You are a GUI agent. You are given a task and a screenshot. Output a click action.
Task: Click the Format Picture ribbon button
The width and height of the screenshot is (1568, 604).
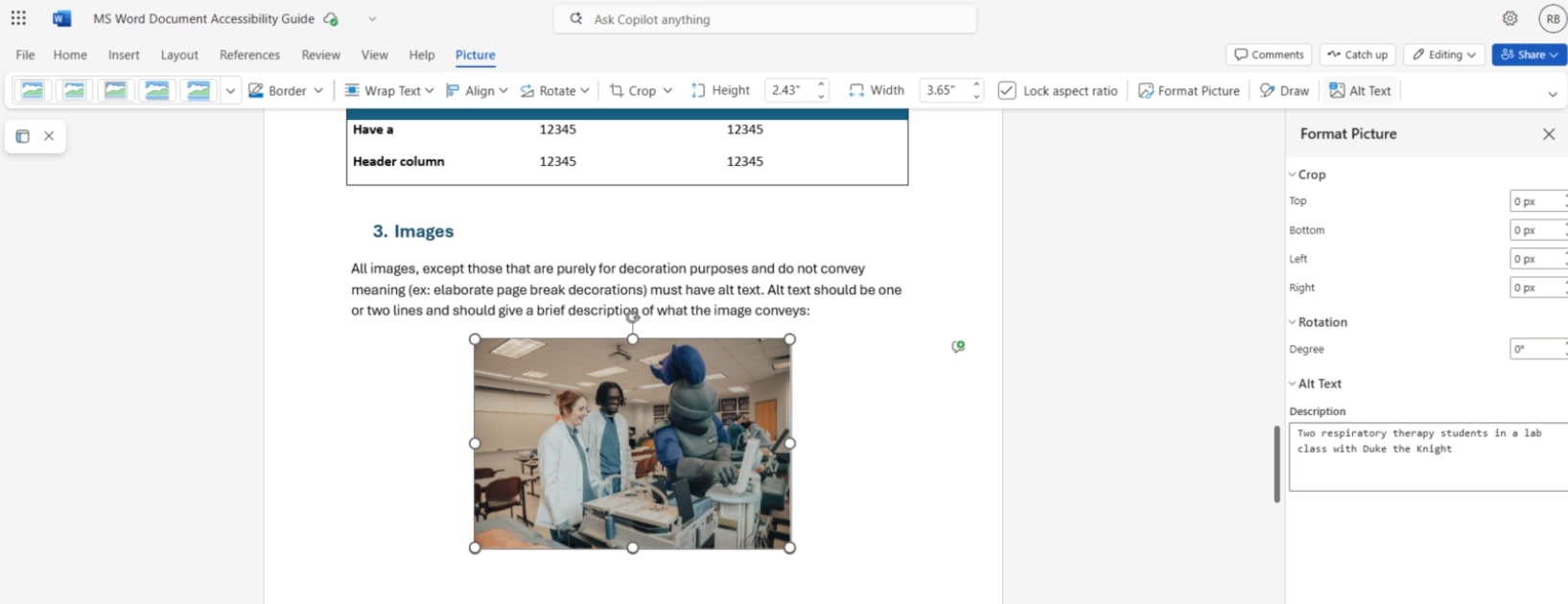coord(1188,90)
